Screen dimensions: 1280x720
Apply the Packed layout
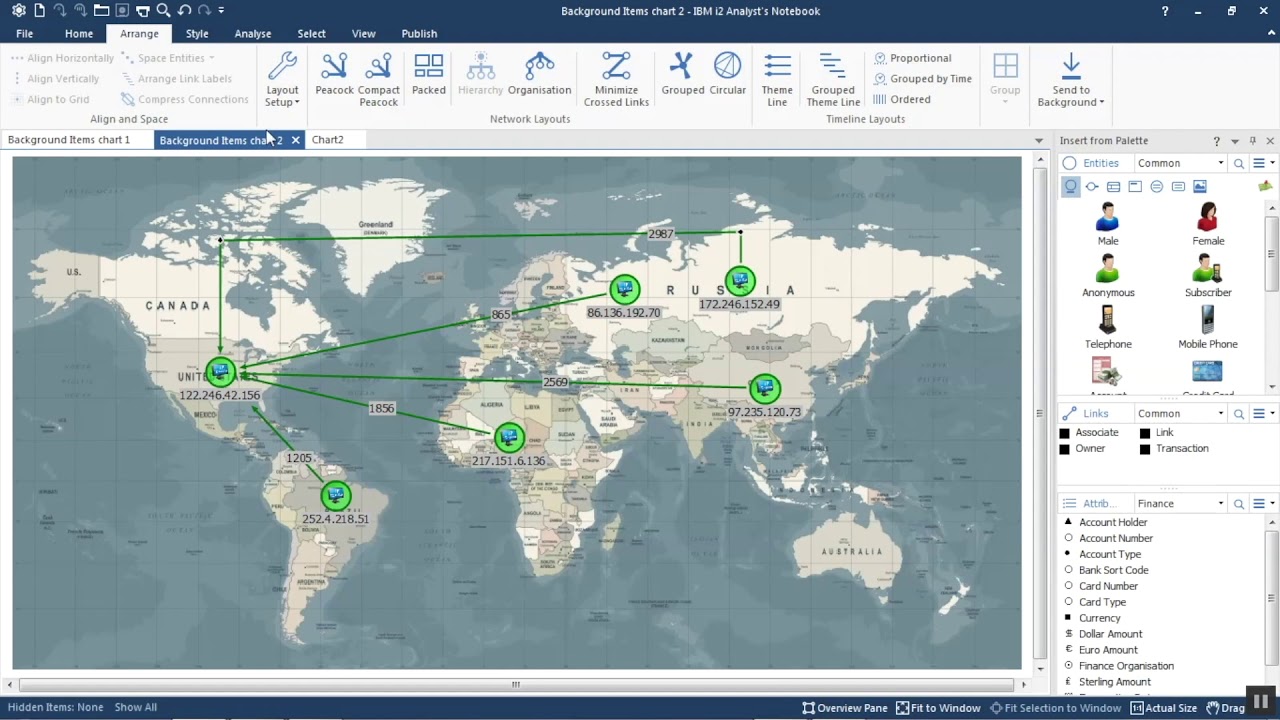pos(428,76)
